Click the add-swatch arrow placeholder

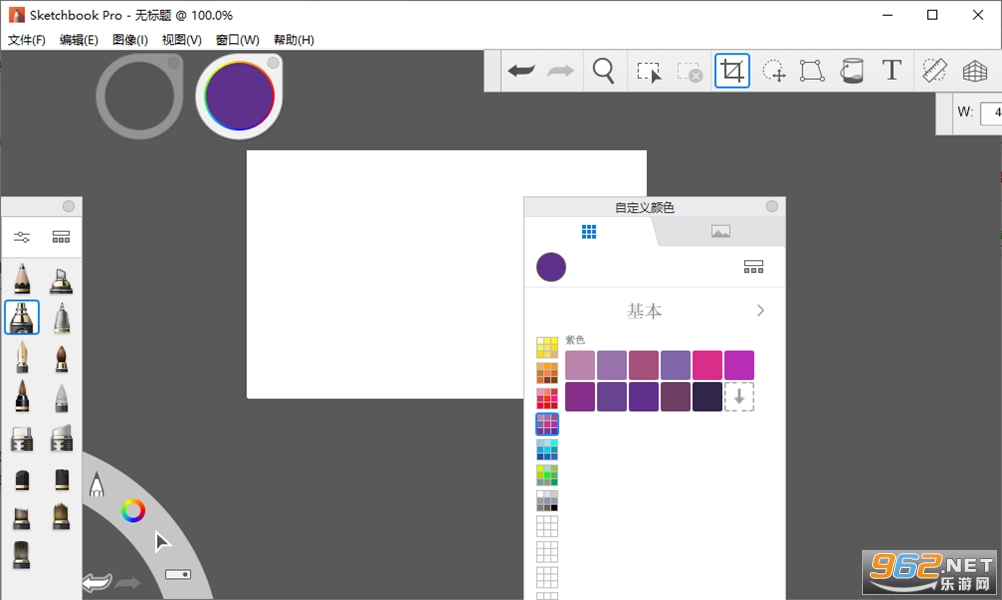(739, 397)
